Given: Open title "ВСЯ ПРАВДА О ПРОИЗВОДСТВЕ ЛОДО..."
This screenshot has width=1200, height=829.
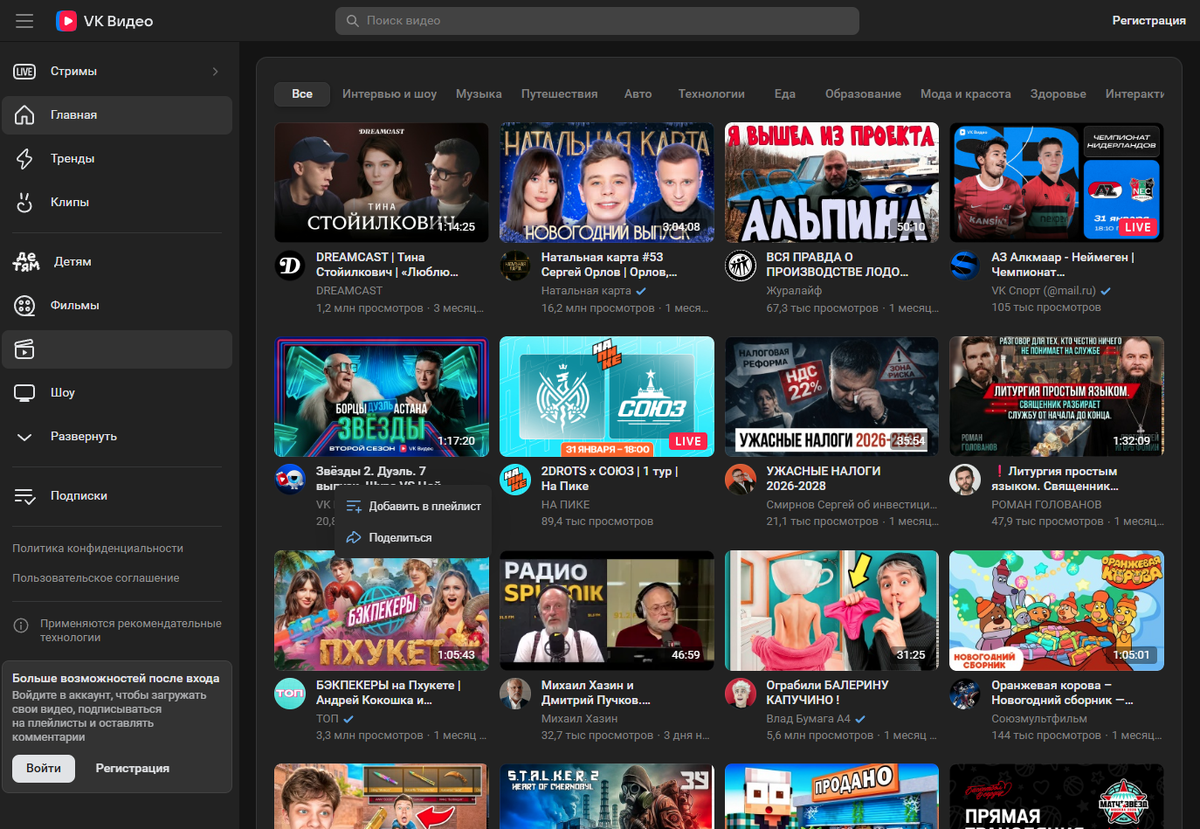Looking at the screenshot, I should tap(838, 265).
